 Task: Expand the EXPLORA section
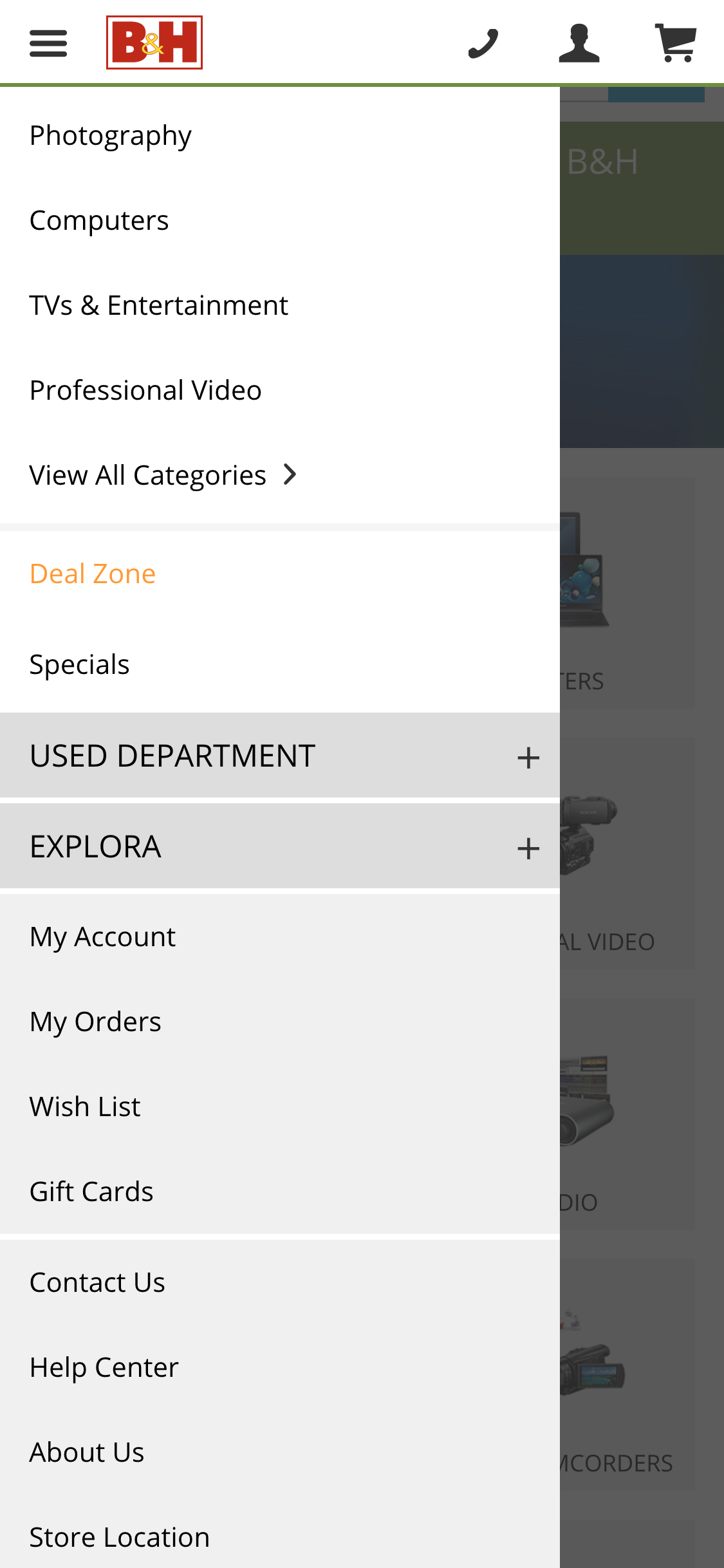(277, 846)
